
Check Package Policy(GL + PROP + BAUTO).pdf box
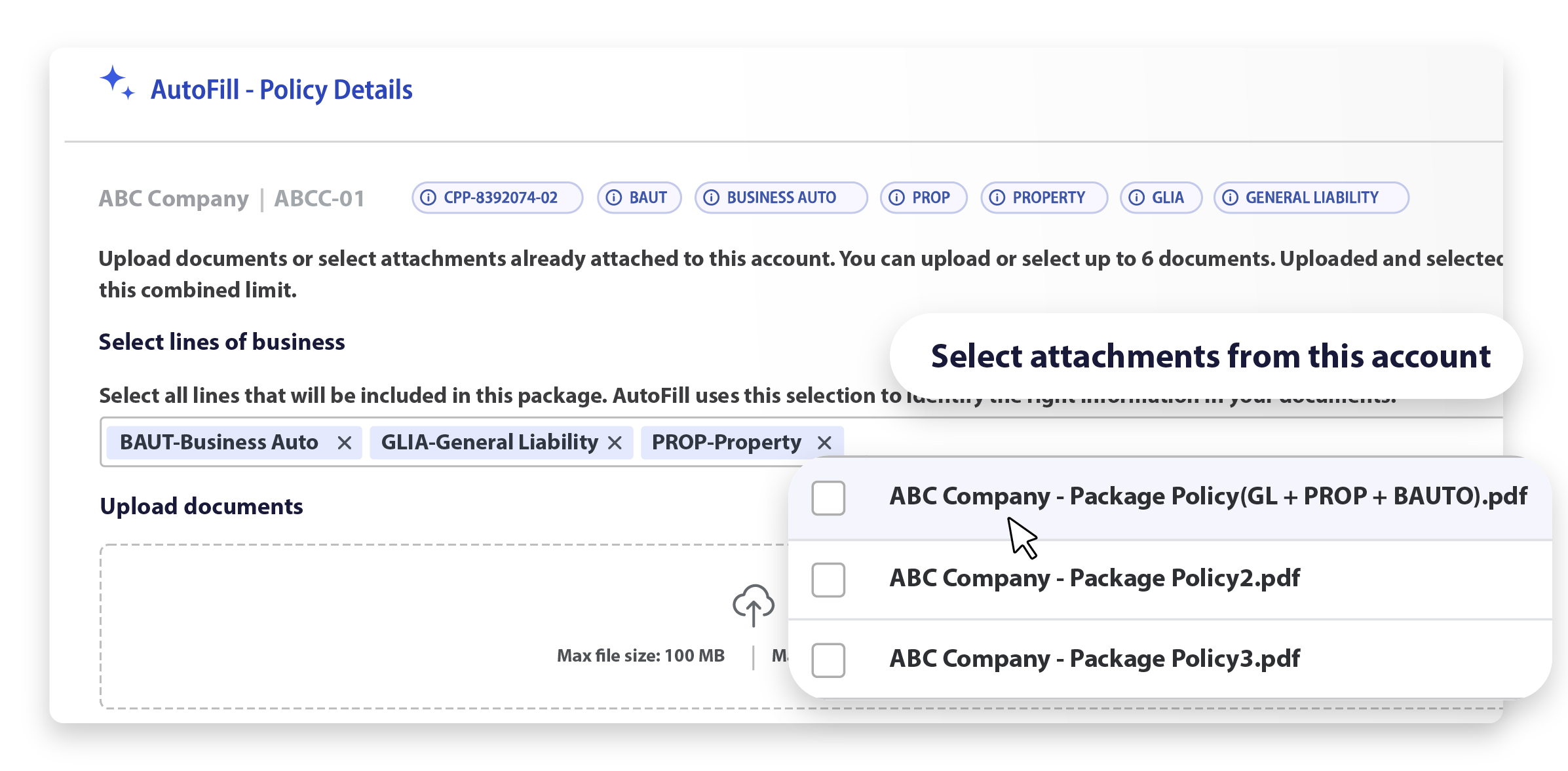(828, 498)
